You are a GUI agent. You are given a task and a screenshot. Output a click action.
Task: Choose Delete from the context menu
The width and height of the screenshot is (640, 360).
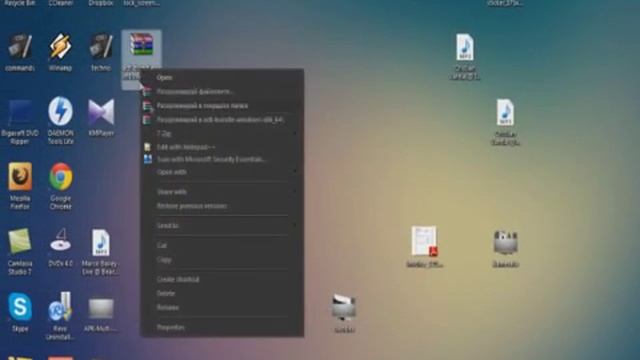point(222,293)
